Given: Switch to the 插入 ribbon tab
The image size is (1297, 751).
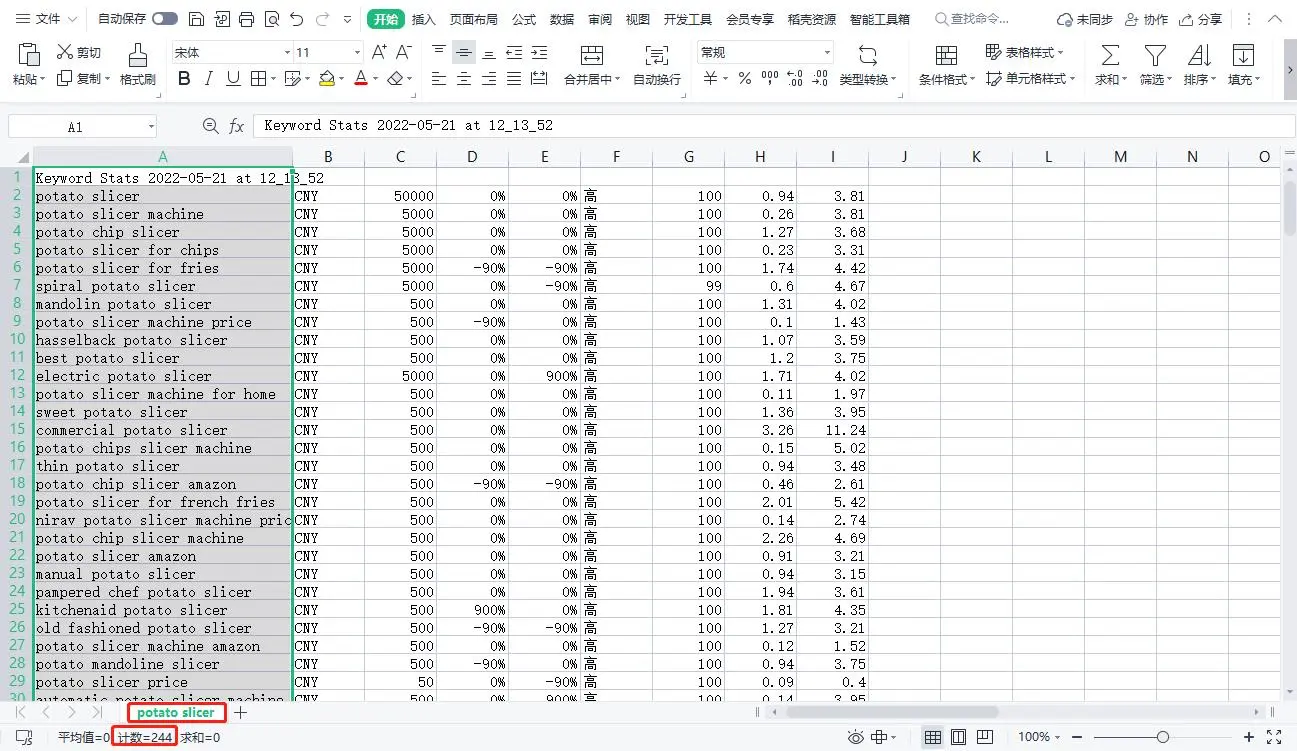Looking at the screenshot, I should tap(424, 19).
